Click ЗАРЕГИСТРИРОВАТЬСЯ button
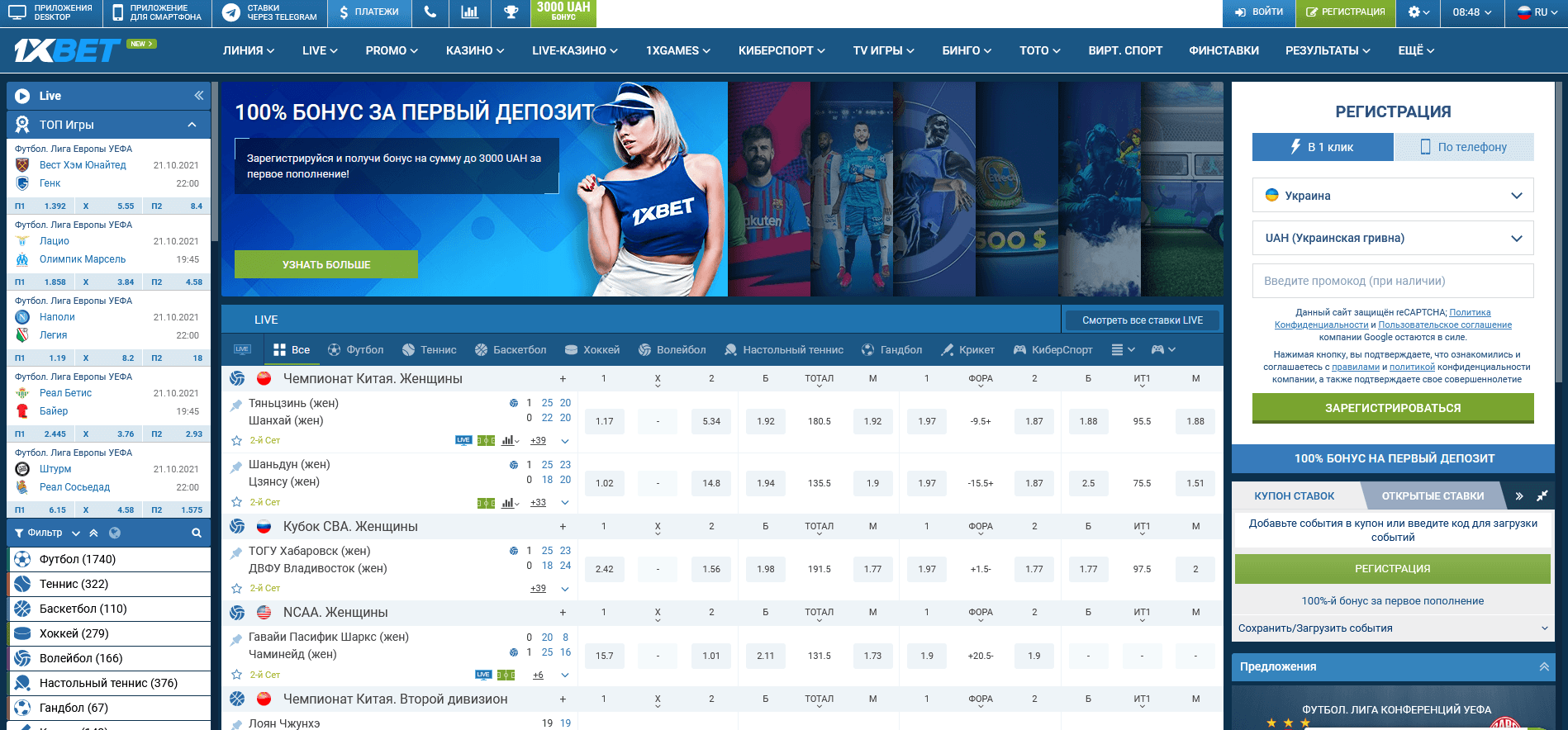1568x730 pixels. (x=1393, y=408)
